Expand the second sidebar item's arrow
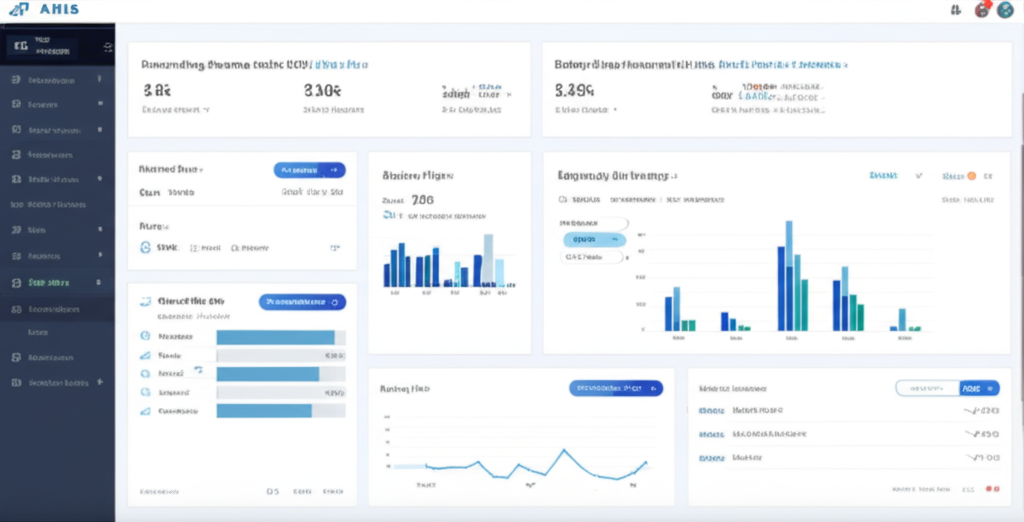This screenshot has height=522, width=1024. [99, 104]
